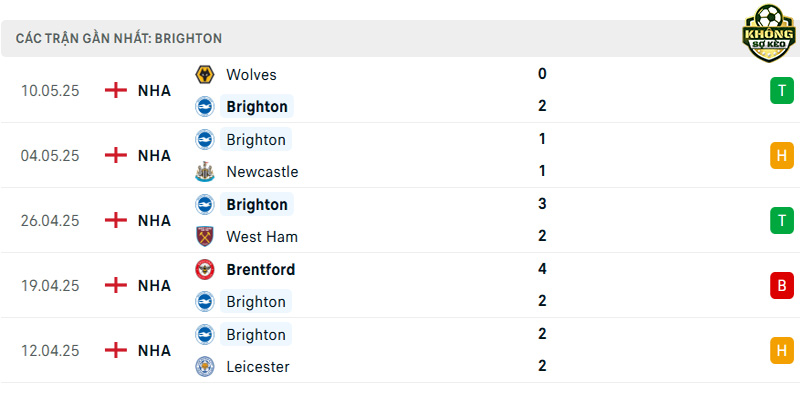Screen dimensions: 800x400
Task: Select the red B result badge
Action: click(x=782, y=285)
